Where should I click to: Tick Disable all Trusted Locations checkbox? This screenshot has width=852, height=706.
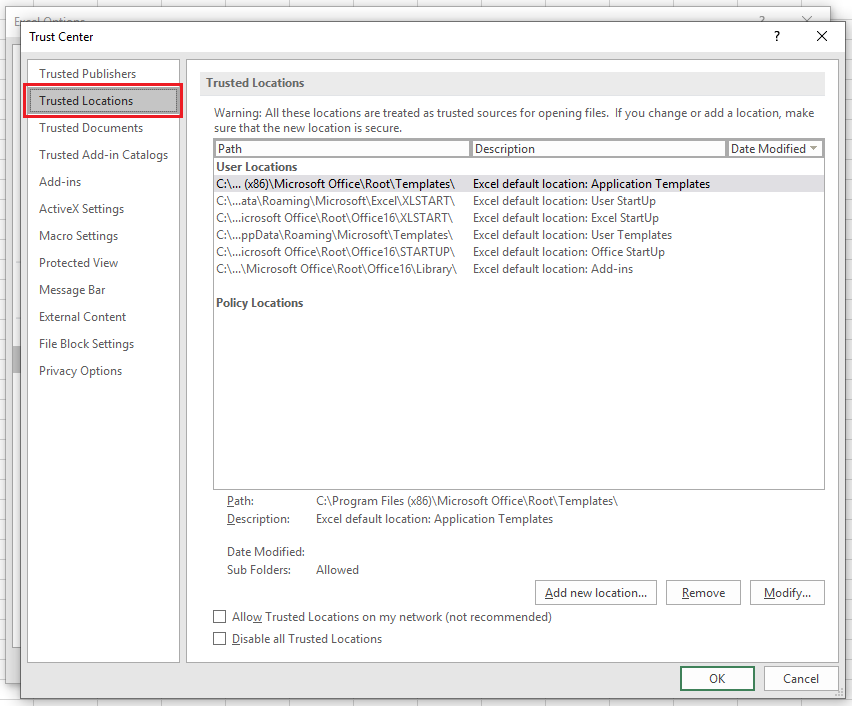(x=220, y=639)
